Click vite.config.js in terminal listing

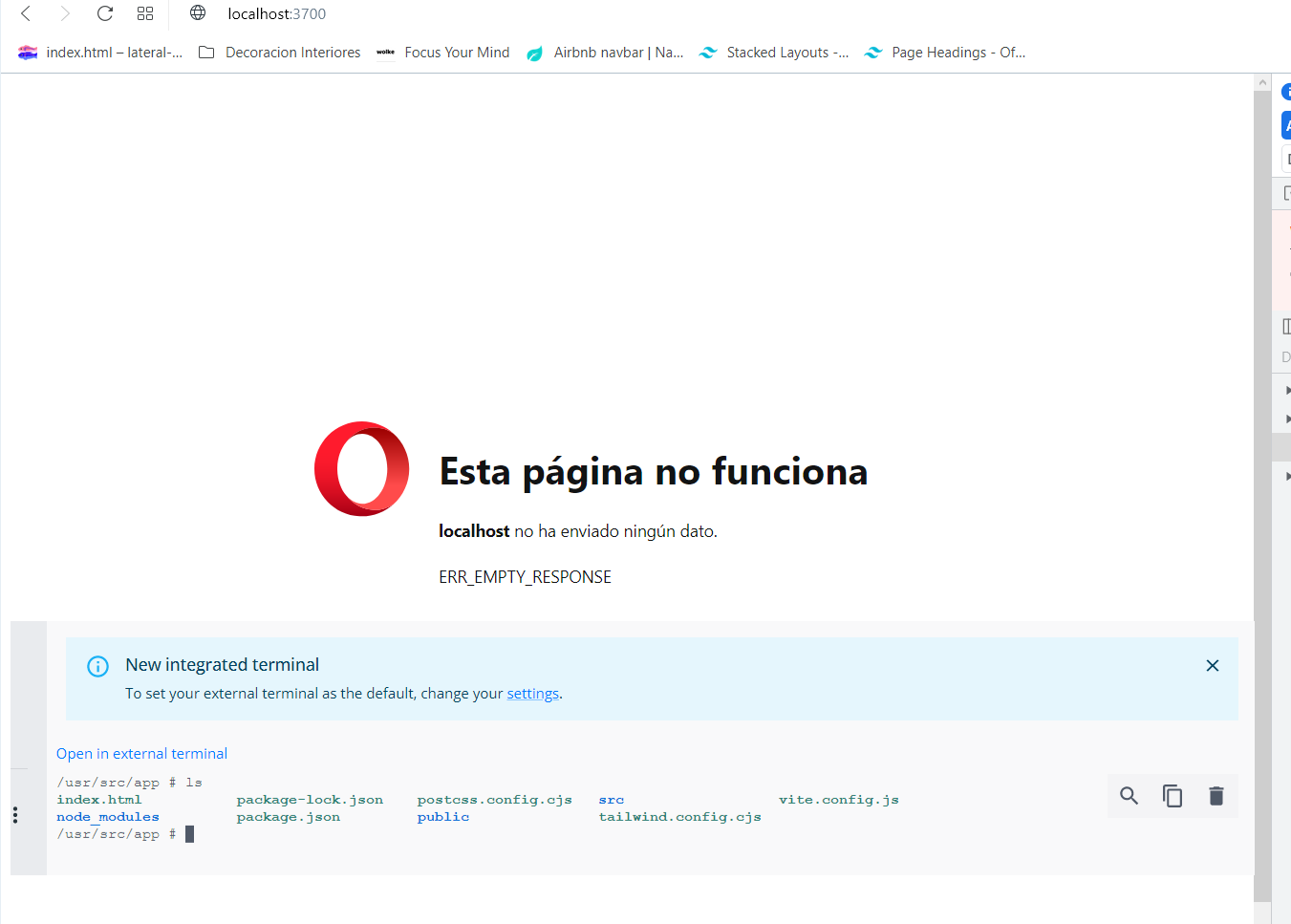(839, 800)
